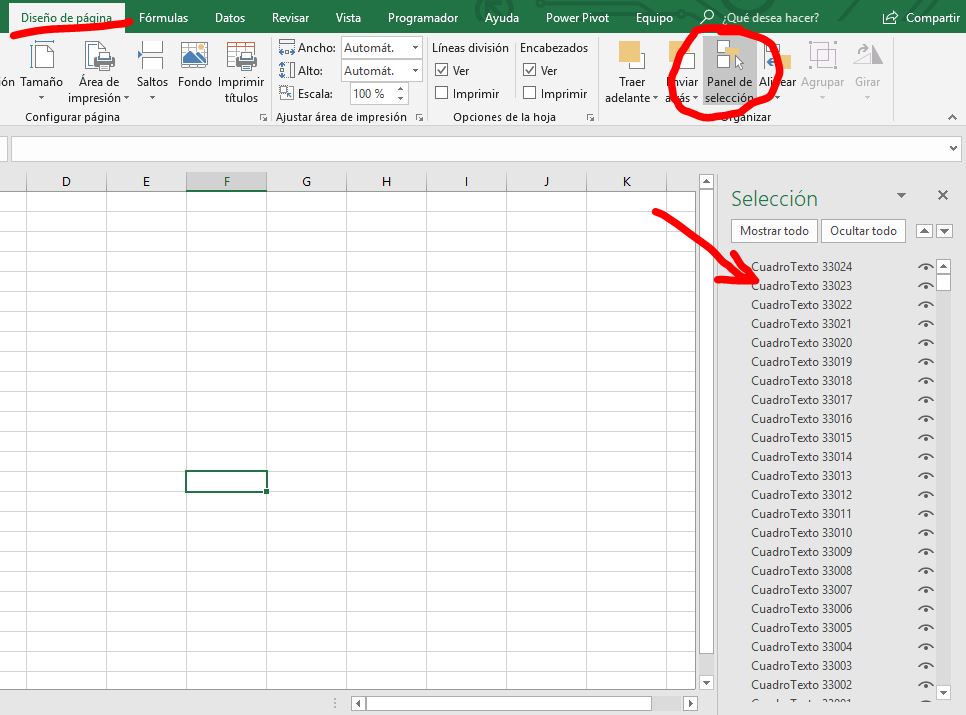Click the Fondo background icon
This screenshot has height=715, width=966.
tap(195, 58)
